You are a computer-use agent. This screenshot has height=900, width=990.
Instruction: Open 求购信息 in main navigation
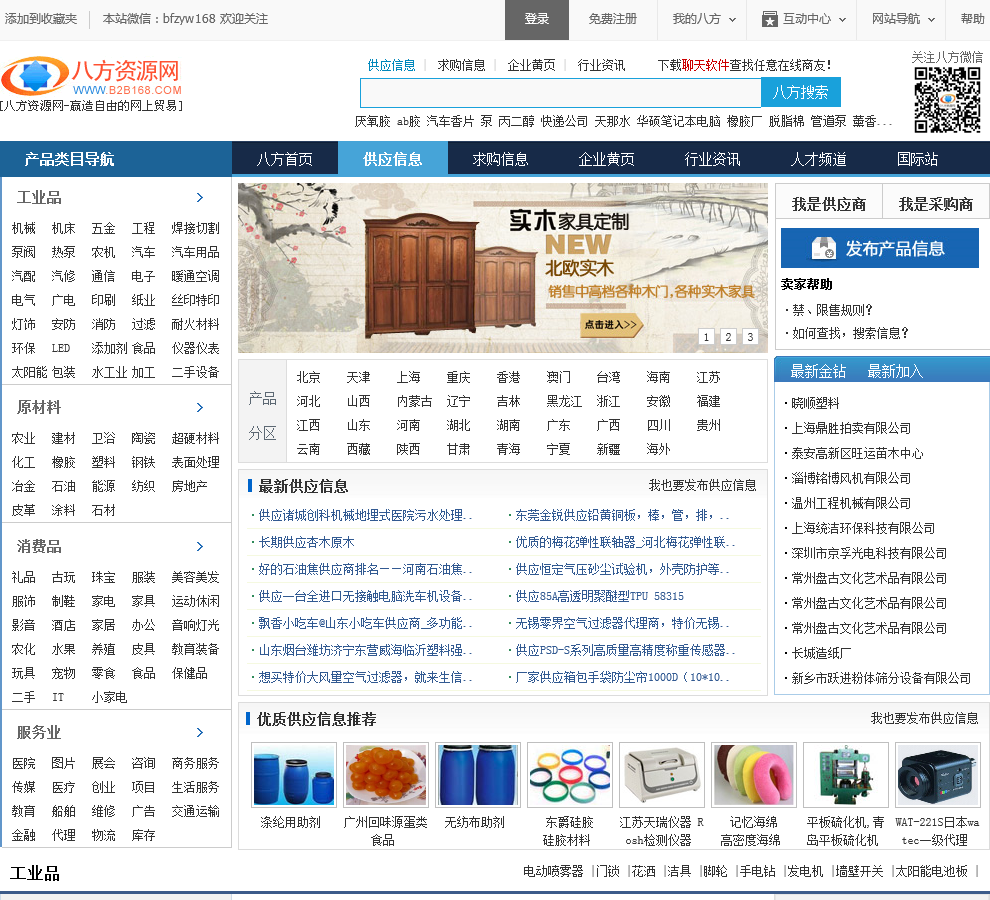pyautogui.click(x=501, y=159)
